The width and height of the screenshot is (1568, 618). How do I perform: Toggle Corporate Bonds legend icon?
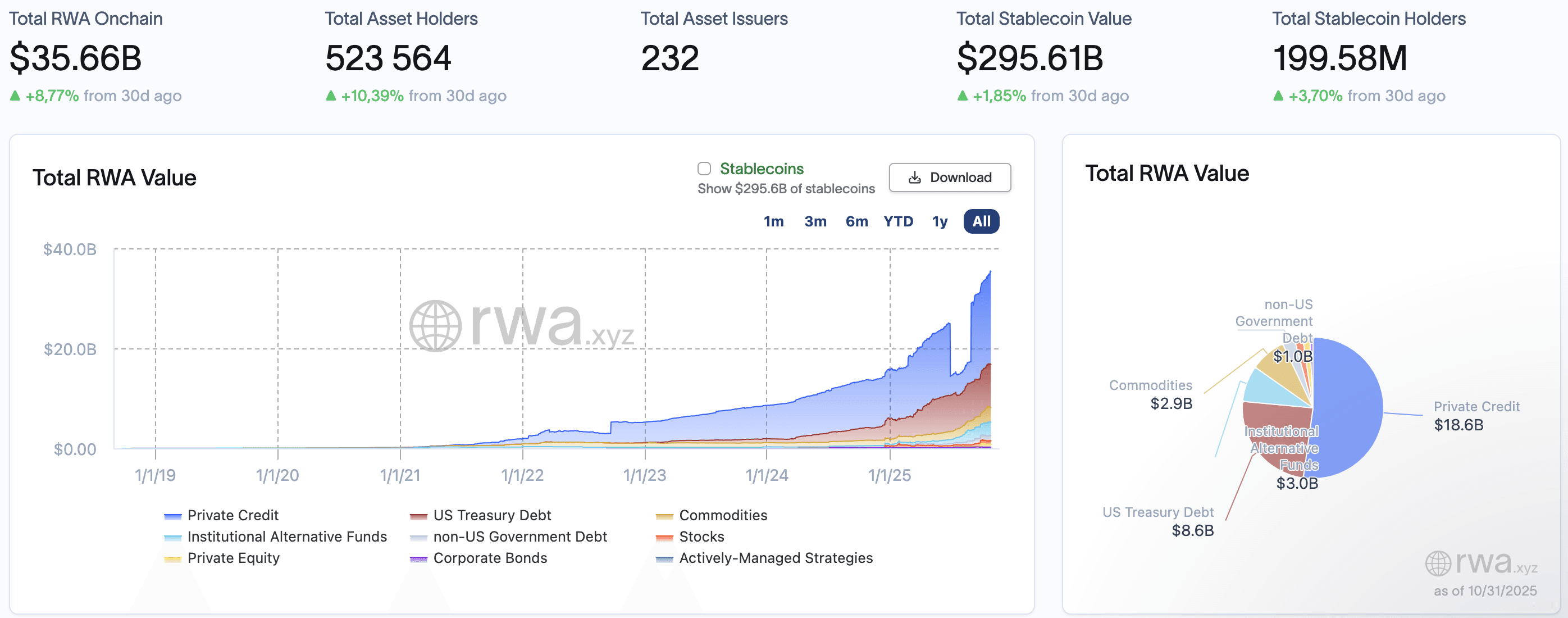coord(419,559)
